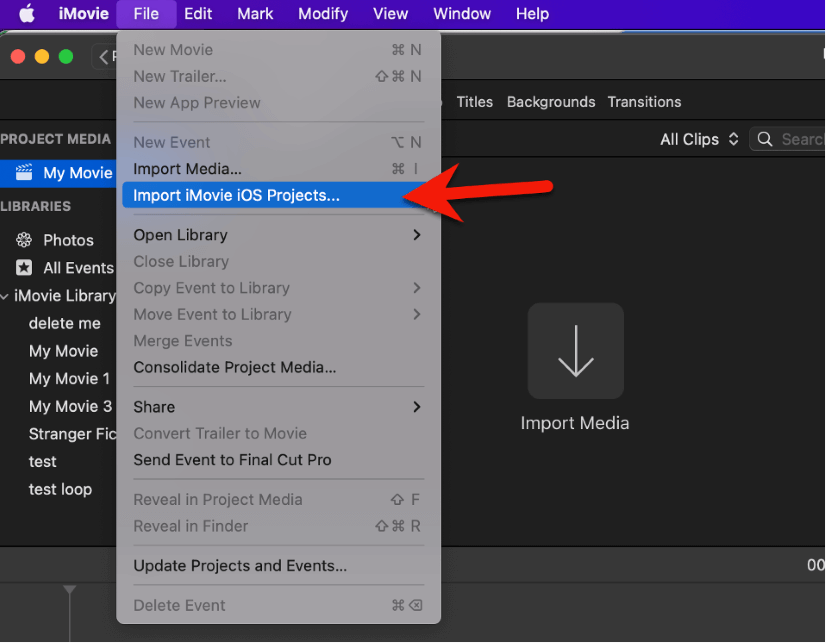Close the File menu in menu bar

(146, 14)
